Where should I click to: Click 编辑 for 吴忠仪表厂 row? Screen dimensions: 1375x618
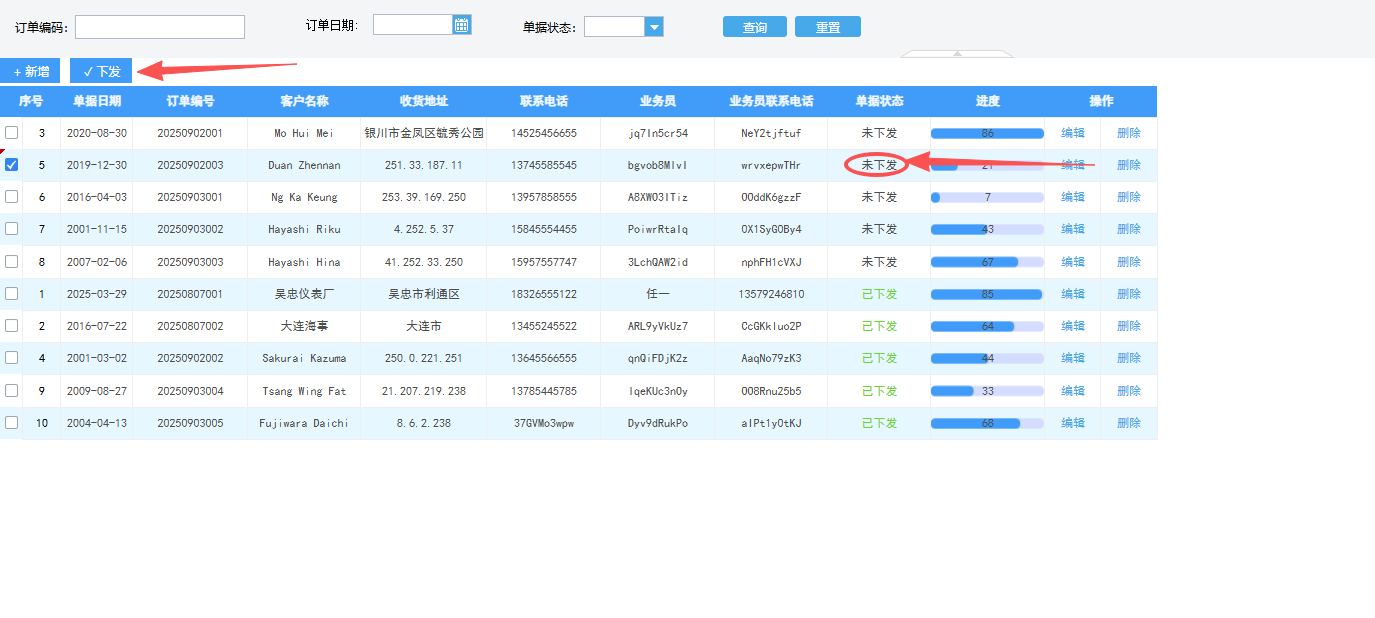[1072, 294]
